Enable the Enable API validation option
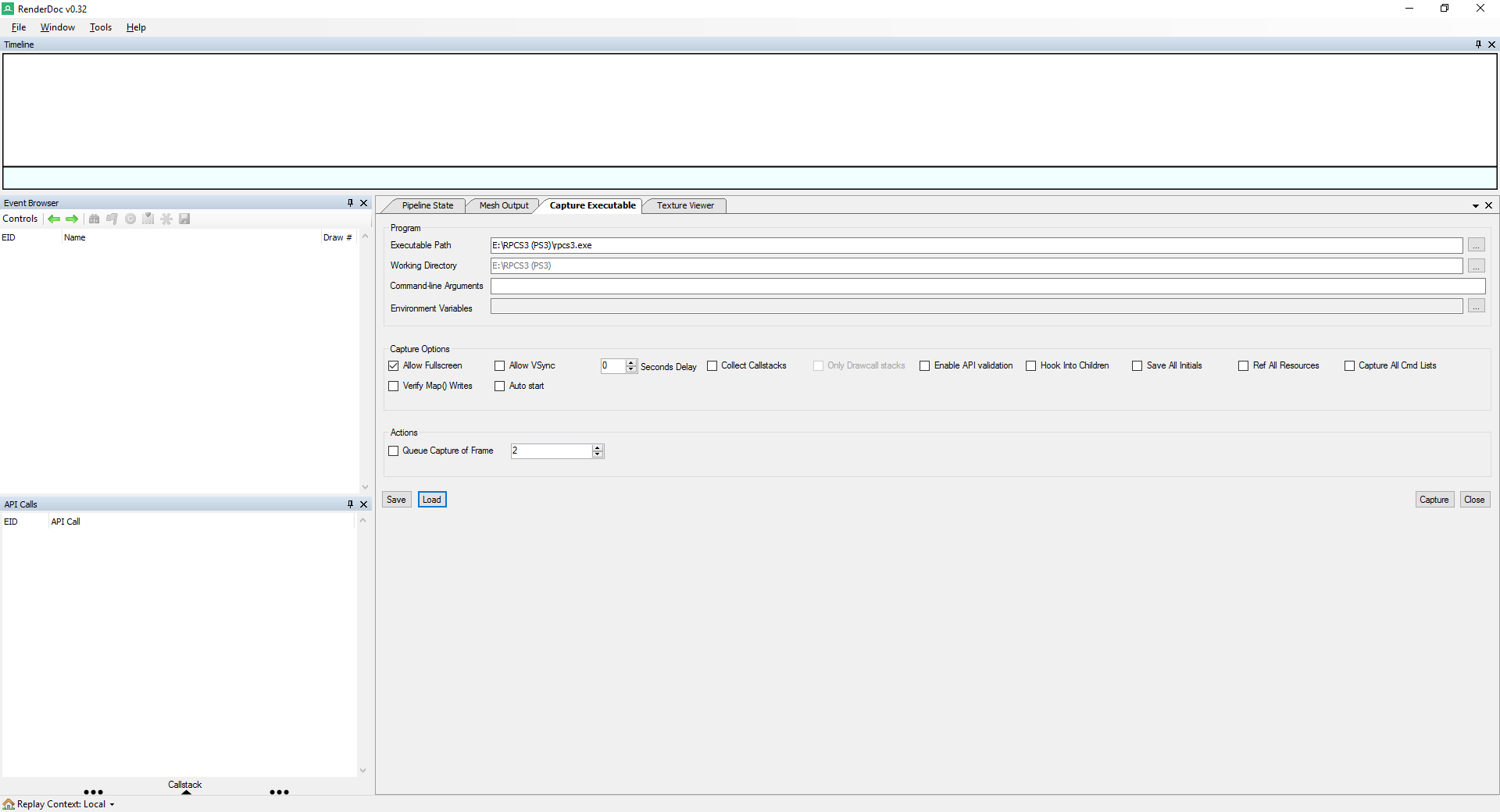Viewport: 1500px width, 812px height. pyautogui.click(x=925, y=365)
